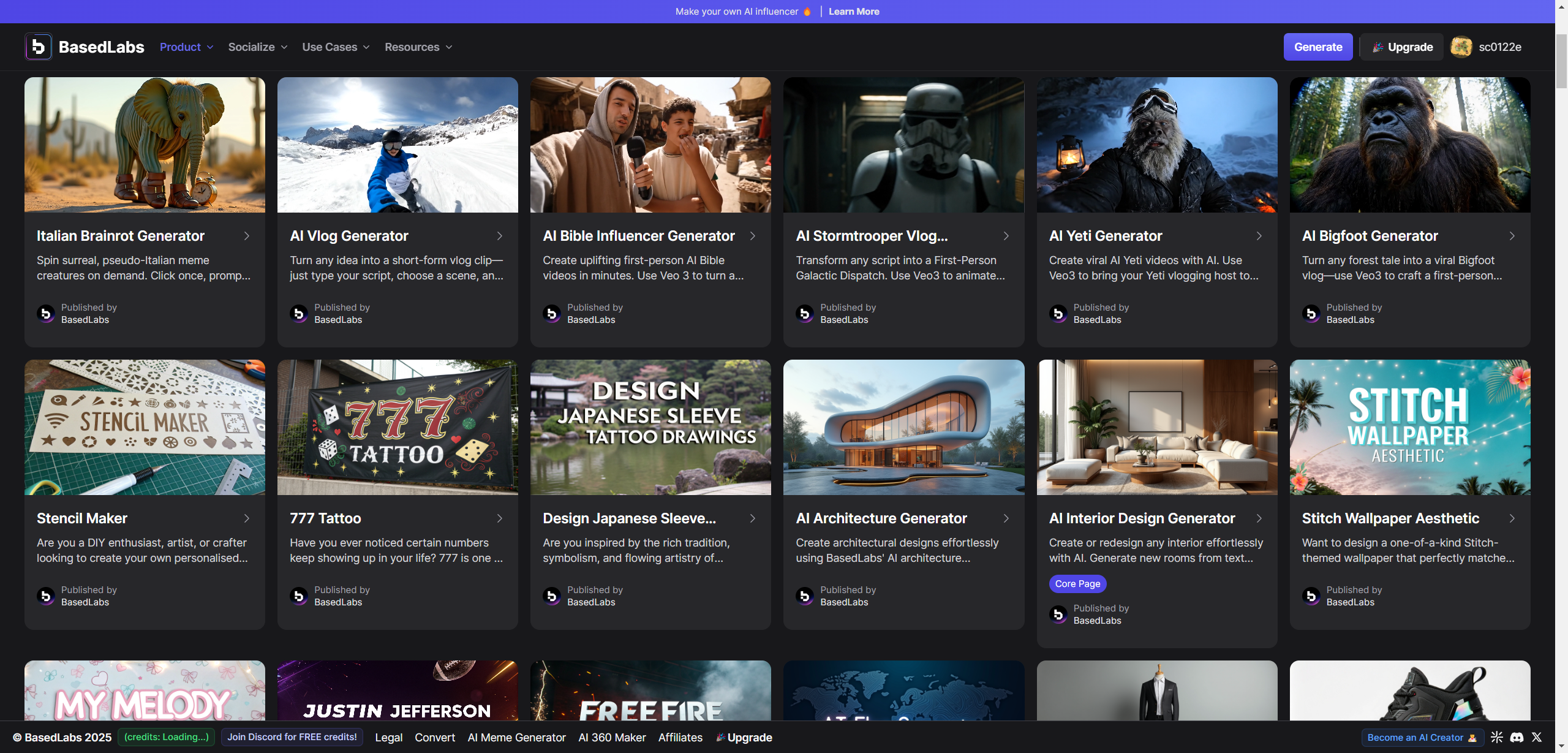Expand the Resources menu
1568x753 pixels.
418,47
